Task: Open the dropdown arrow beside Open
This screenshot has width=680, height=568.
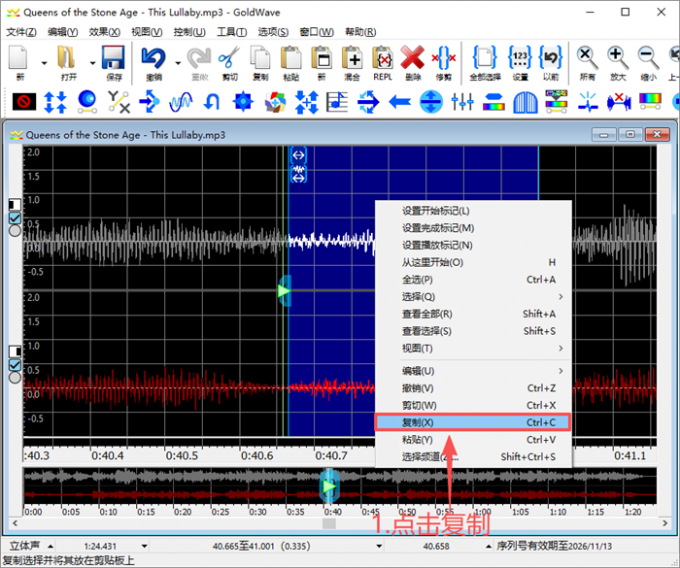Action: [x=92, y=63]
